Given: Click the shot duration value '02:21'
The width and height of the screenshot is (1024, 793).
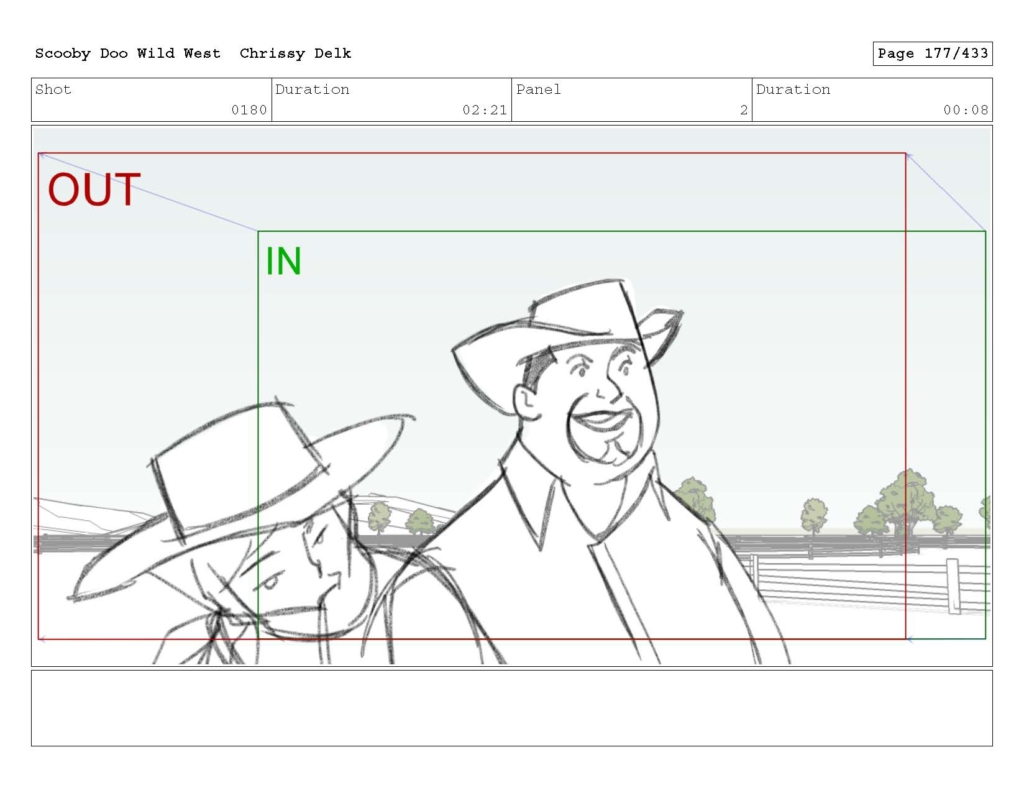Looking at the screenshot, I should click(x=485, y=110).
